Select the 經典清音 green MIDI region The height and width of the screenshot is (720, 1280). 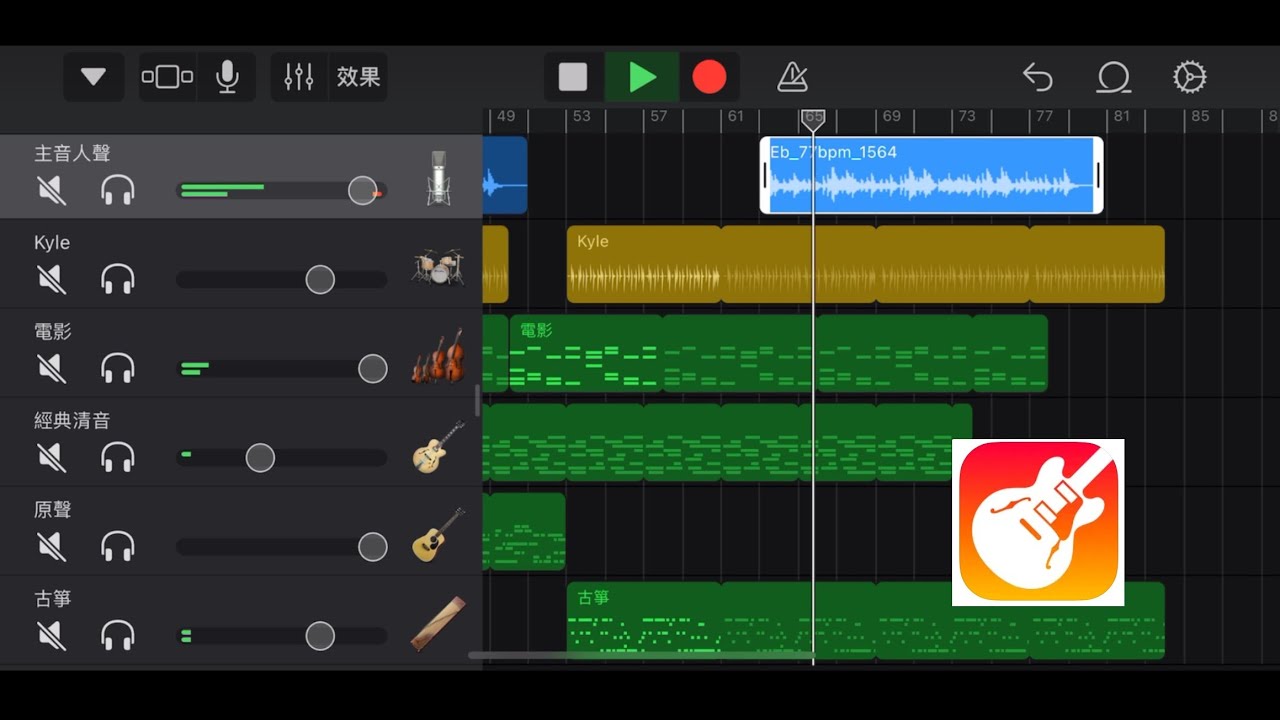point(727,442)
